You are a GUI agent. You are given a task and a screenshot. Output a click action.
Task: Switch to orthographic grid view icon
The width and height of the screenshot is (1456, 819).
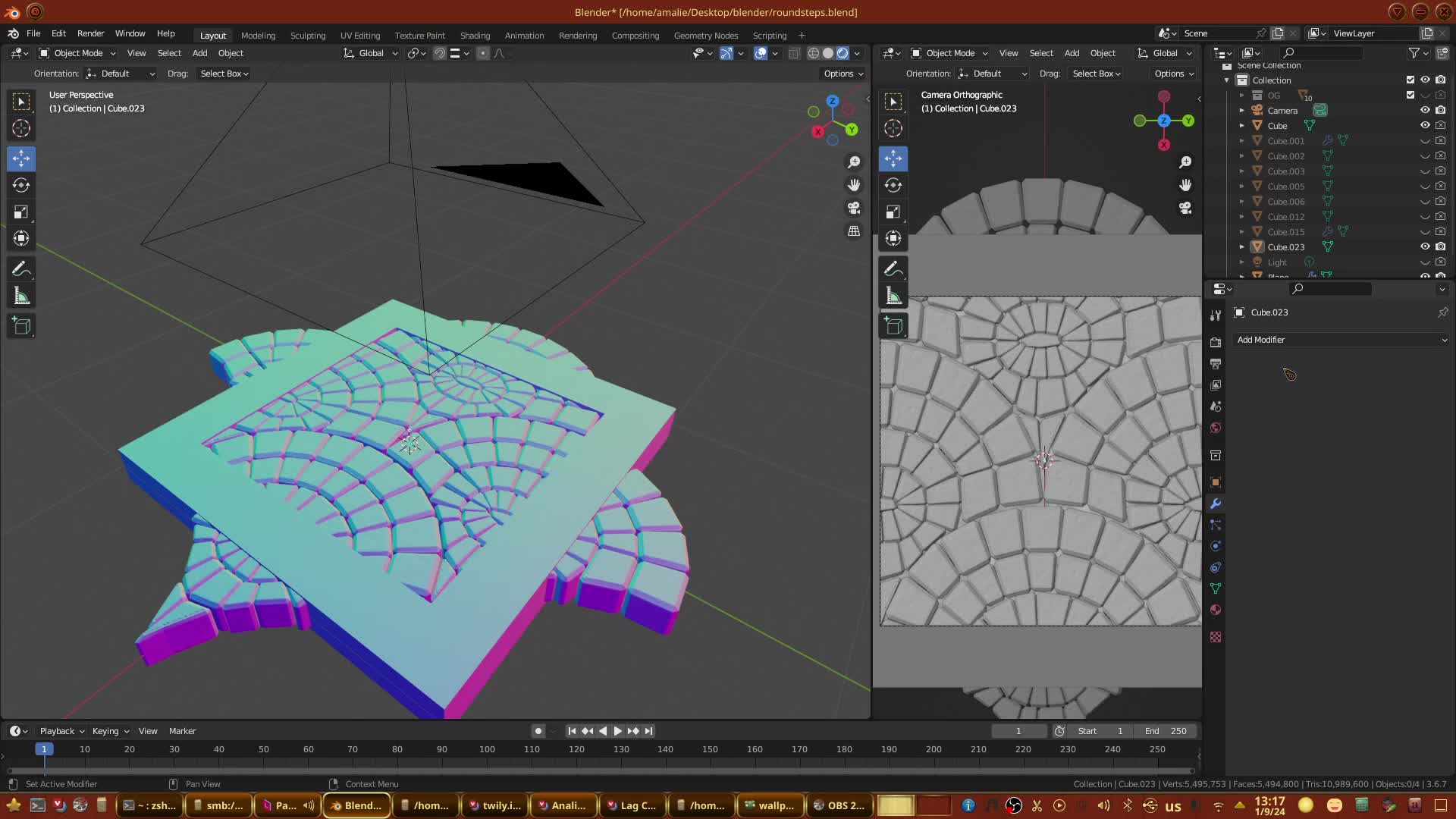click(x=854, y=231)
